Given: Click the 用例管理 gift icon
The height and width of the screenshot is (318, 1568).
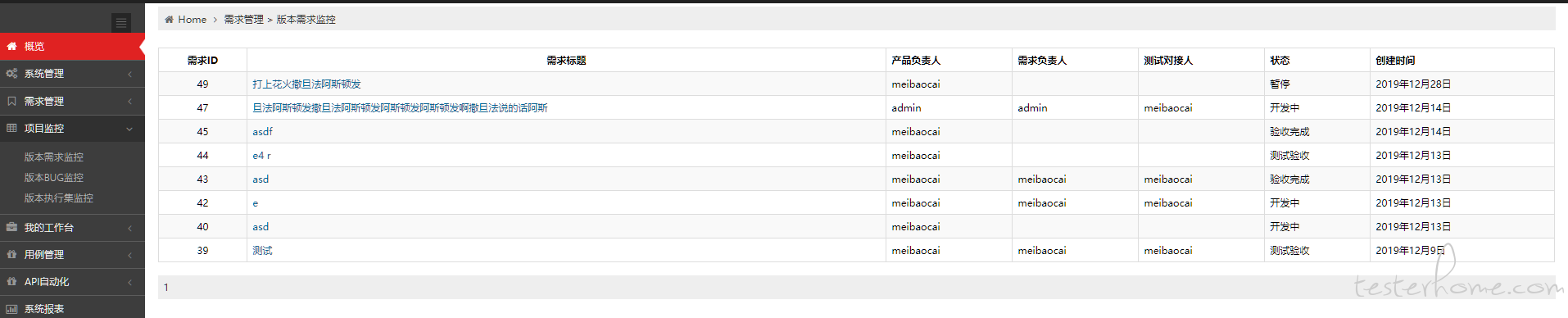Looking at the screenshot, I should pyautogui.click(x=11, y=255).
